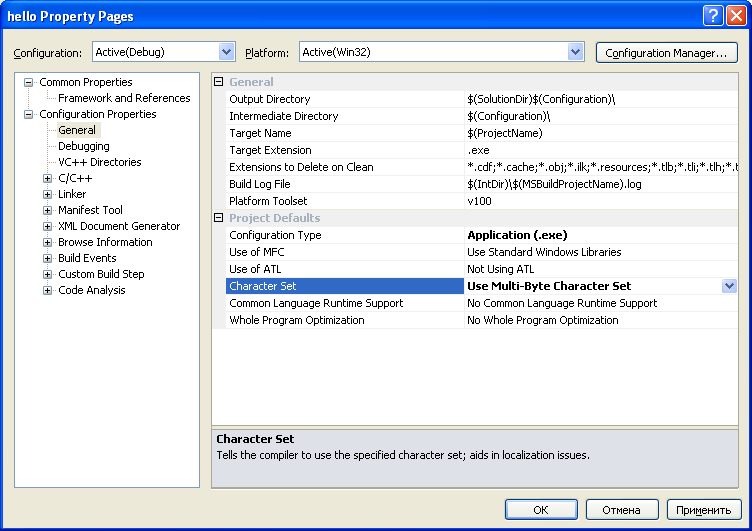Screen dimensions: 752x531
Task: Collapse the Configuration Properties node
Action: [x=28, y=114]
